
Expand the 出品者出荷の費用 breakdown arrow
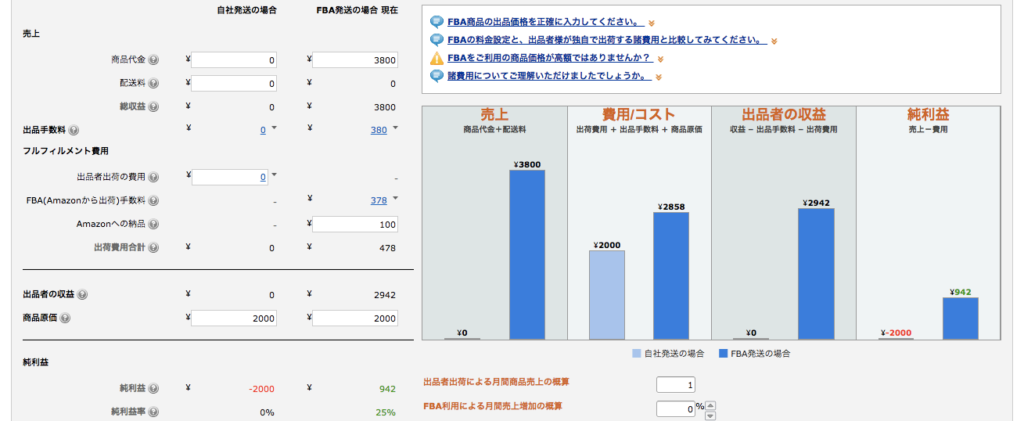click(274, 175)
